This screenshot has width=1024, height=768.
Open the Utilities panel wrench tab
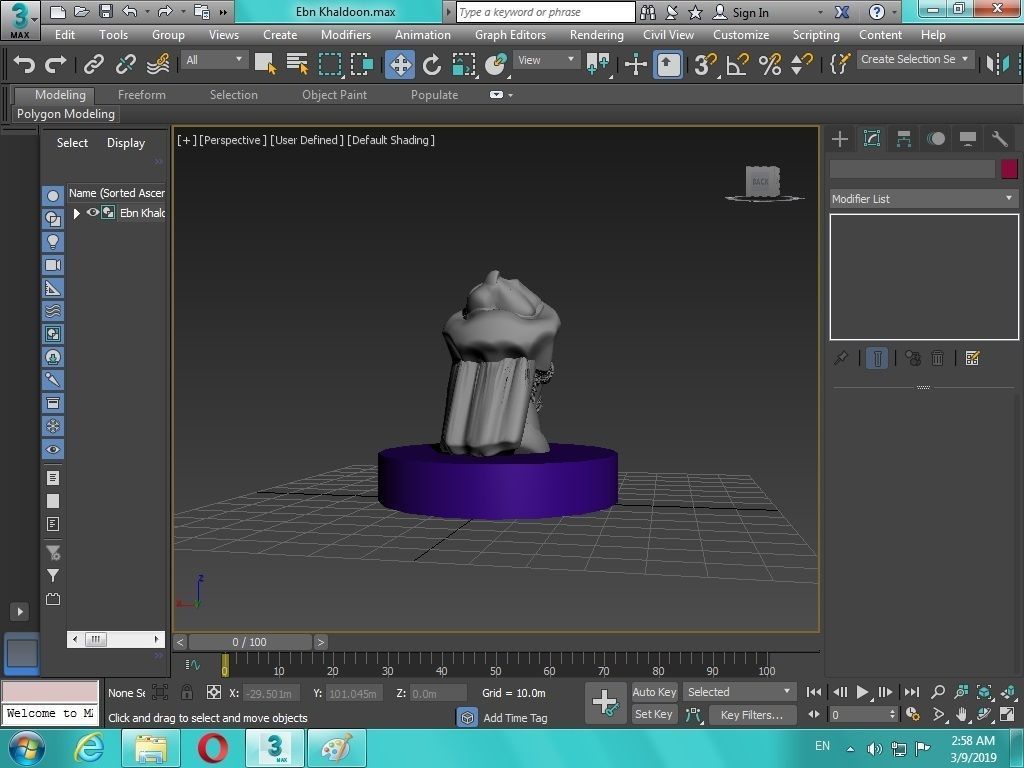coord(1000,138)
